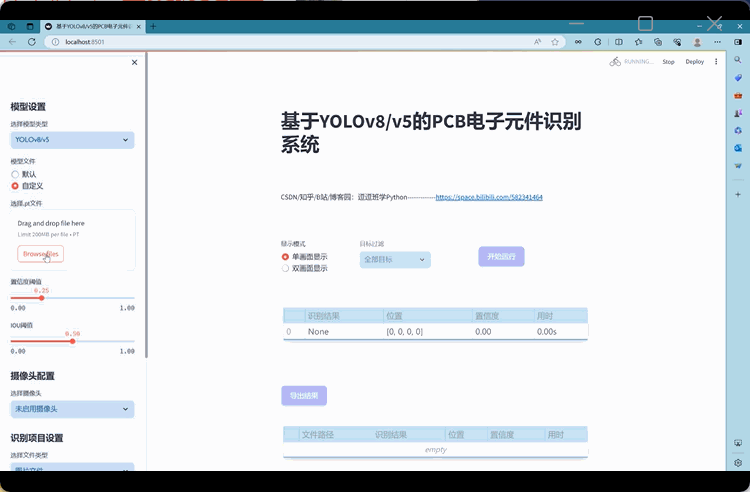Image resolution: width=750 pixels, height=492 pixels.
Task: Open Microsoft 365 icon in sidebar
Action: point(738,131)
